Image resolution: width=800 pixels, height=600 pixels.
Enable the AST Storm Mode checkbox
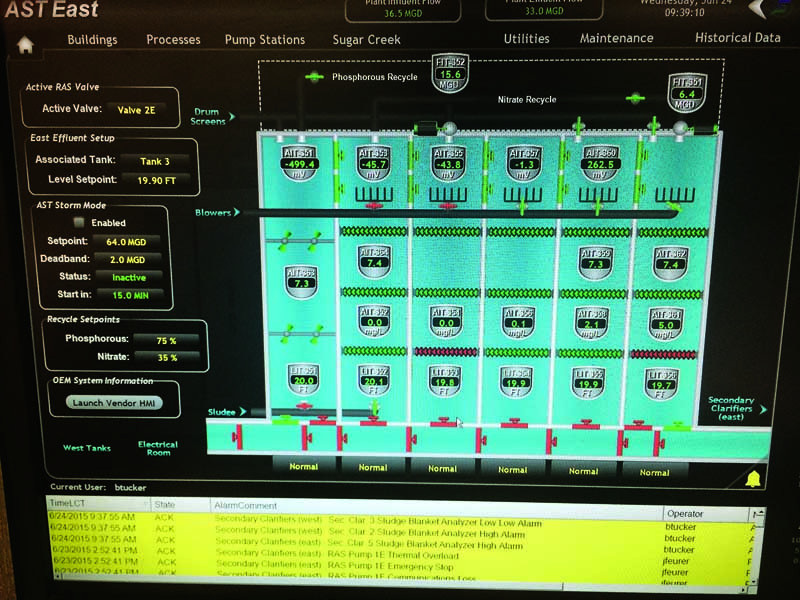click(x=79, y=223)
